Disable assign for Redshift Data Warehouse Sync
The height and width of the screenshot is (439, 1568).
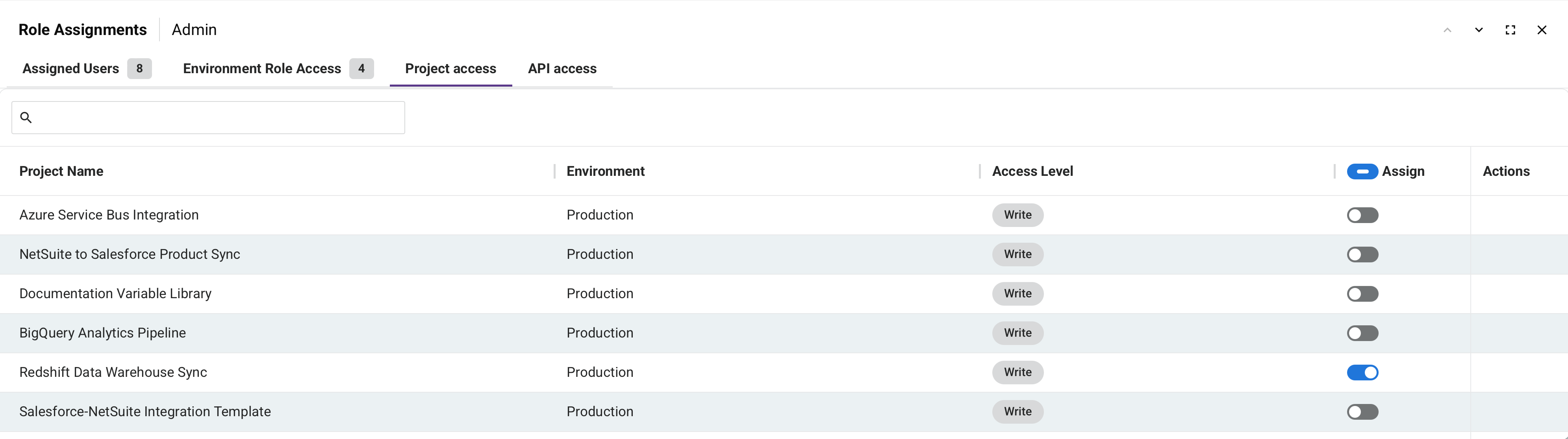pos(1362,372)
